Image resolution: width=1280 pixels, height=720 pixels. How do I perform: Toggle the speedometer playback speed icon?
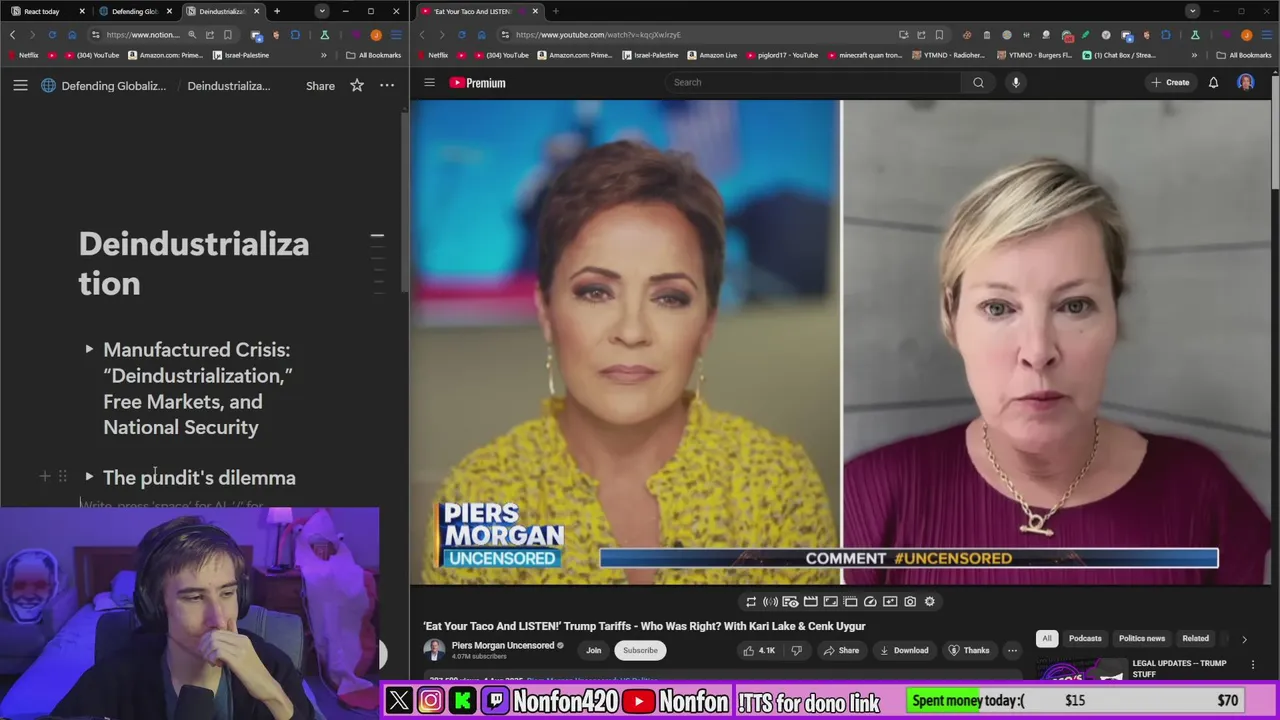pos(870,601)
